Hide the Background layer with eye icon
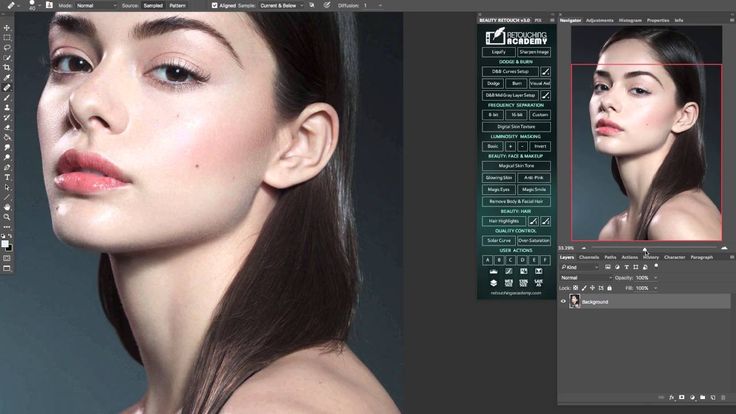This screenshot has height=414, width=736. 563,301
